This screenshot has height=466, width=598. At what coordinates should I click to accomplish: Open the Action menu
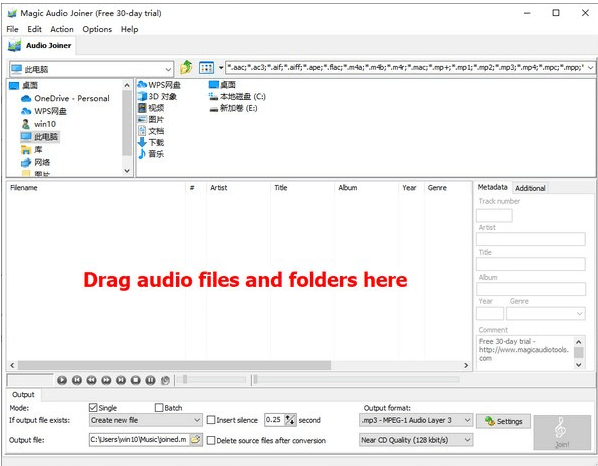(x=62, y=29)
